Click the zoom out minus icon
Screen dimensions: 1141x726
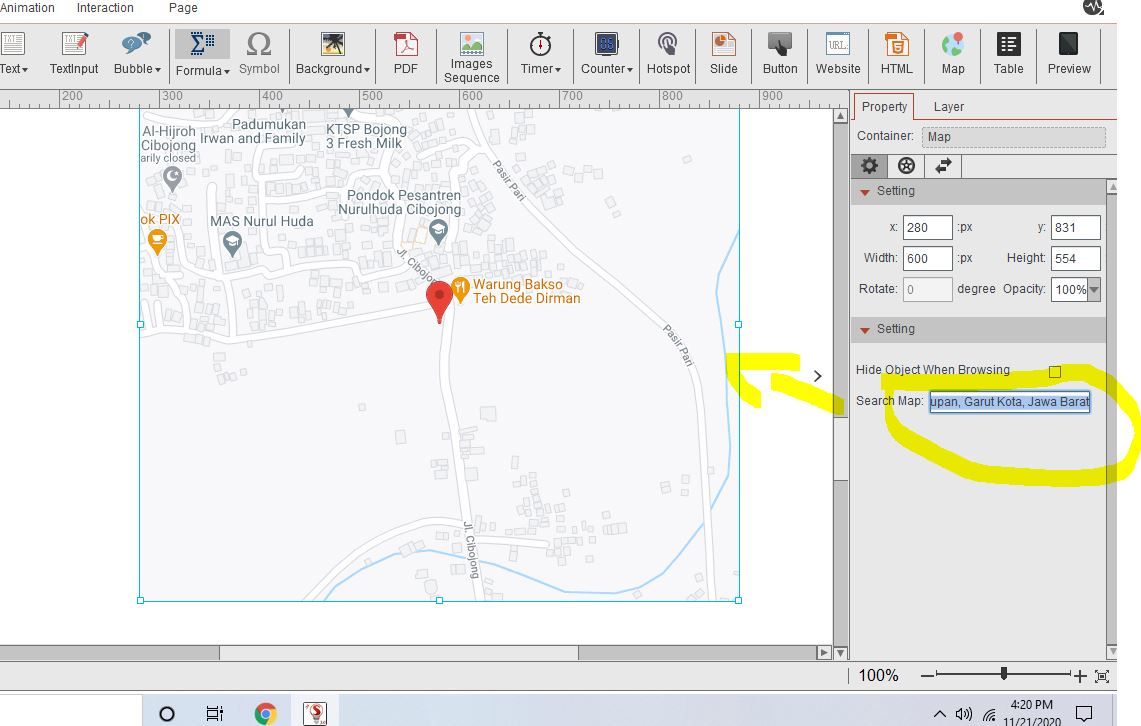point(927,676)
